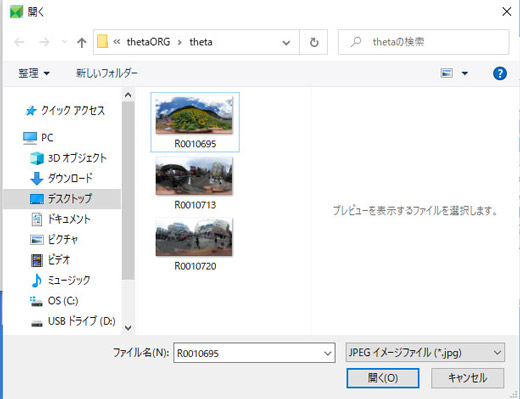Click the PC monitor icon
The width and height of the screenshot is (520, 399).
coord(30,138)
